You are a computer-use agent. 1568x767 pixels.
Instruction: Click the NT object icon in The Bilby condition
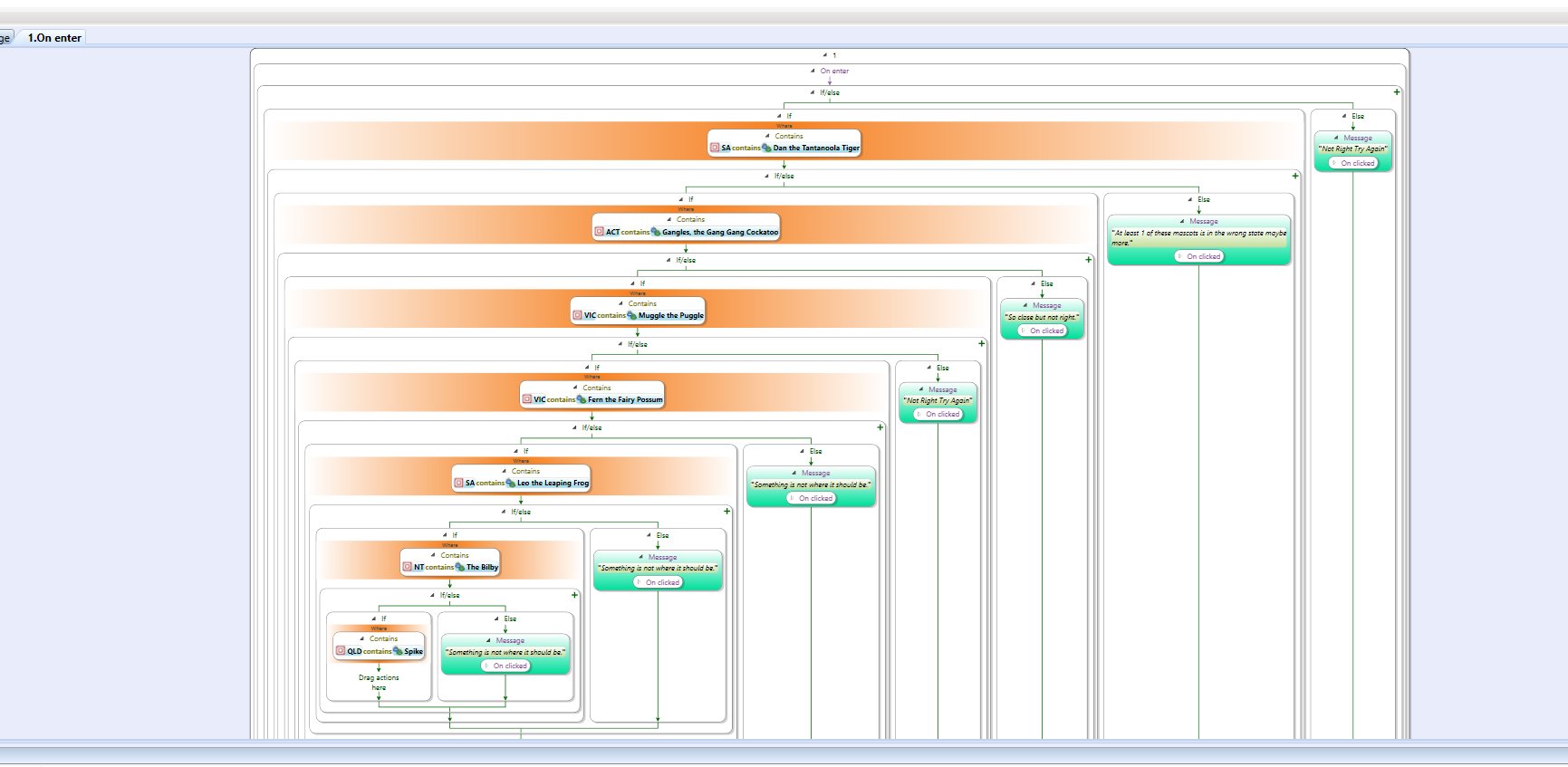click(408, 567)
